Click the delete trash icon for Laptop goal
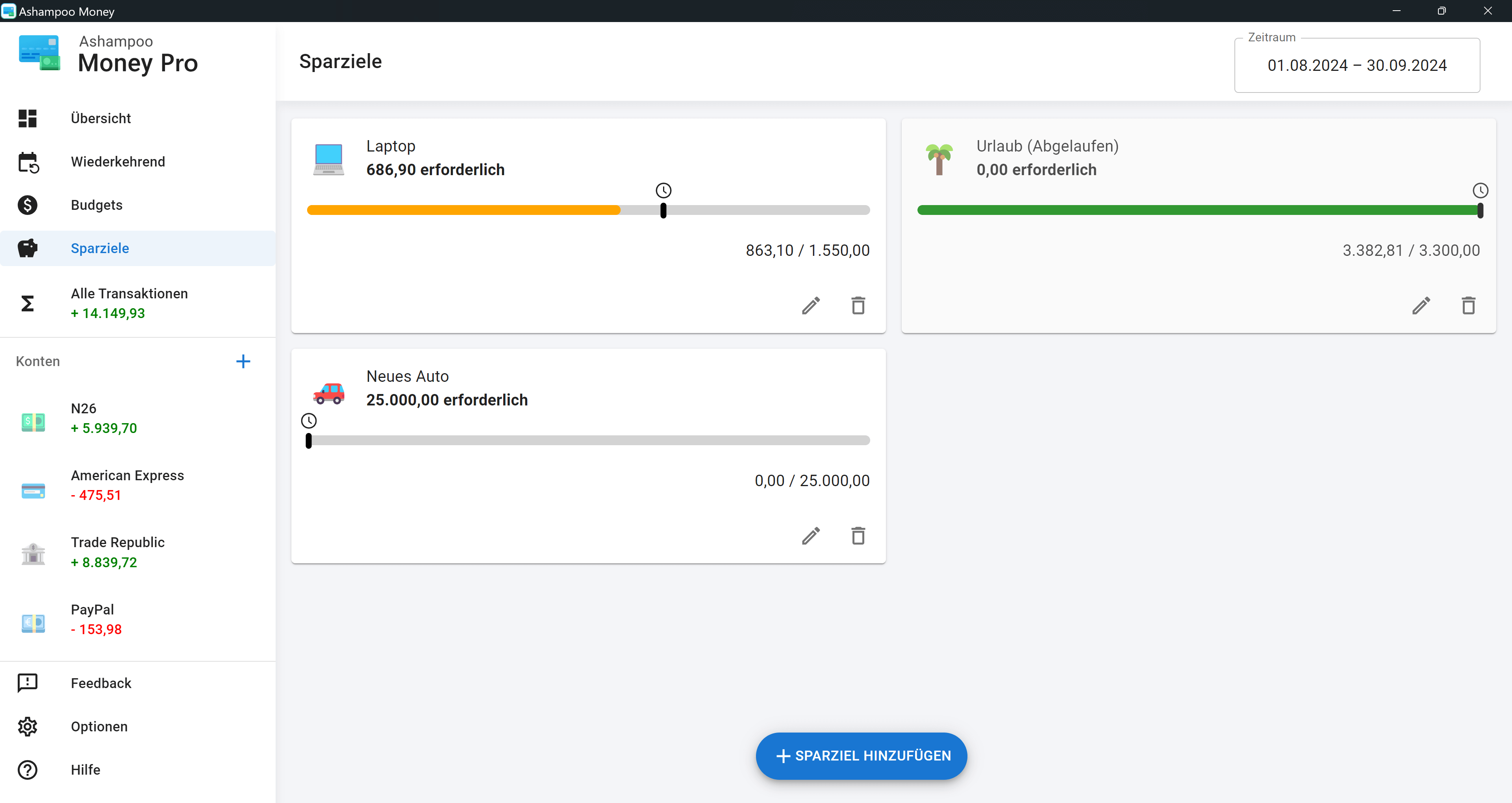1512x803 pixels. [858, 306]
